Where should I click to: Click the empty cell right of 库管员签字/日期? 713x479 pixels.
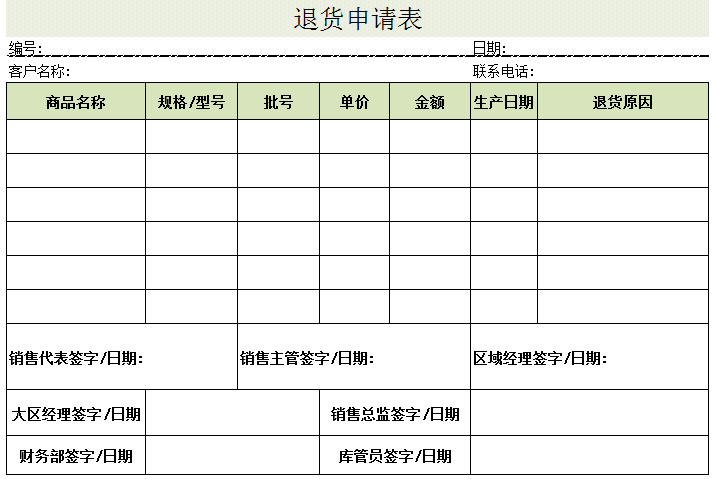(x=590, y=455)
